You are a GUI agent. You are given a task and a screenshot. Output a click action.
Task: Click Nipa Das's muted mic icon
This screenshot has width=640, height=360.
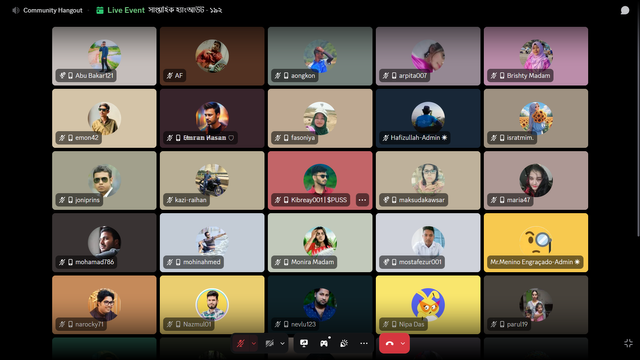point(386,324)
